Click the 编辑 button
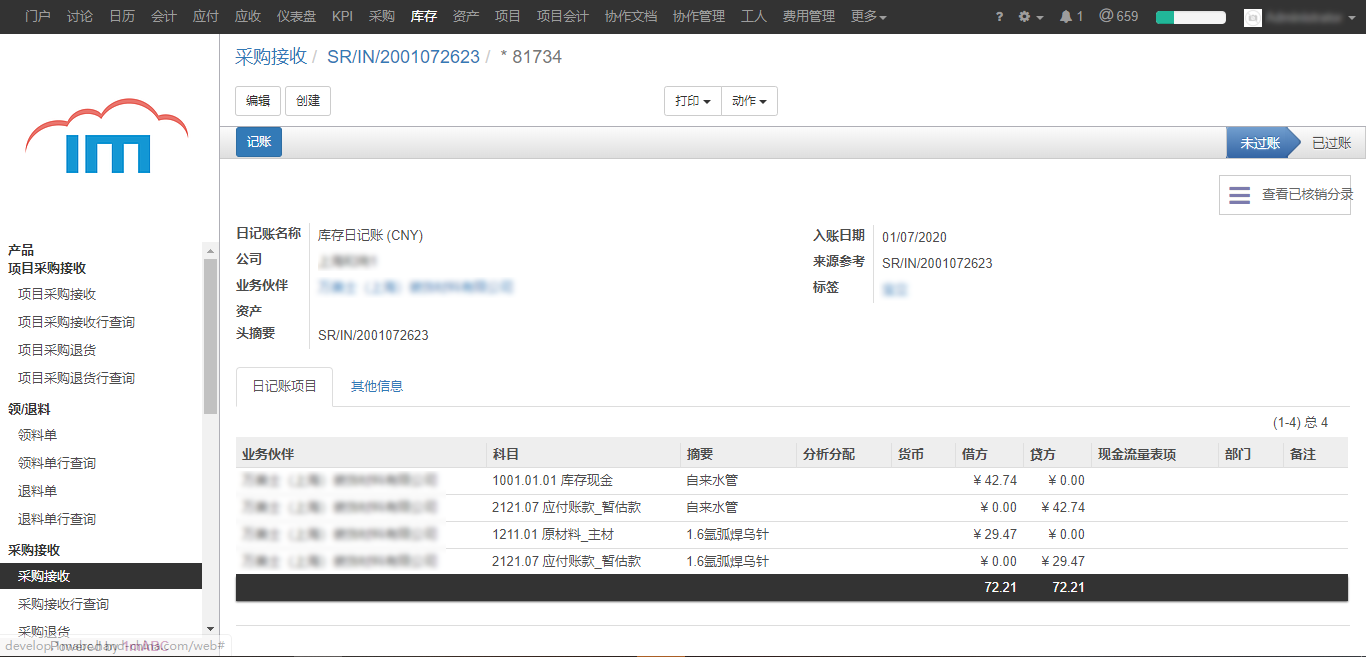Image resolution: width=1366 pixels, height=657 pixels. (258, 101)
